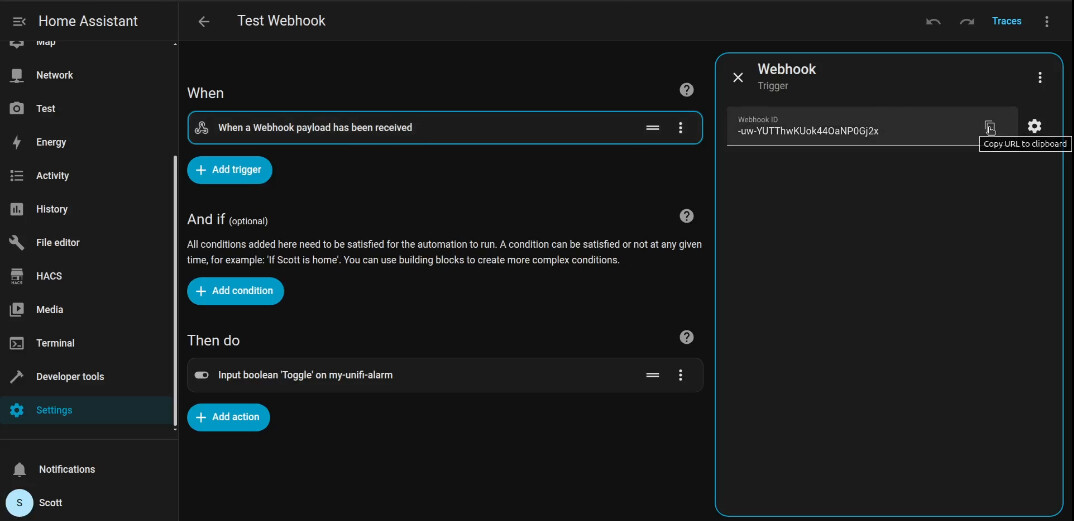Open automation overflow menu in header

click(1047, 21)
